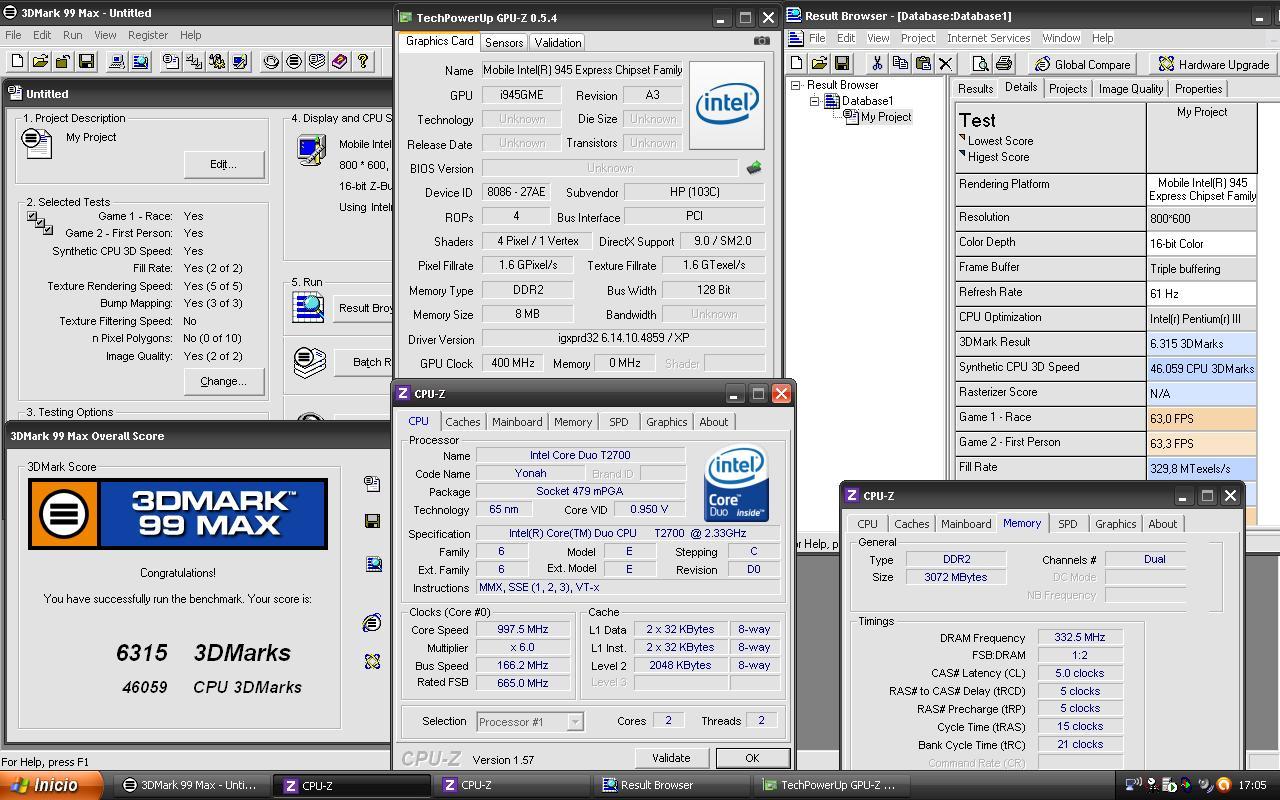Switch to the Sensors tab in GPU-Z
This screenshot has width=1280, height=800.
coord(504,42)
